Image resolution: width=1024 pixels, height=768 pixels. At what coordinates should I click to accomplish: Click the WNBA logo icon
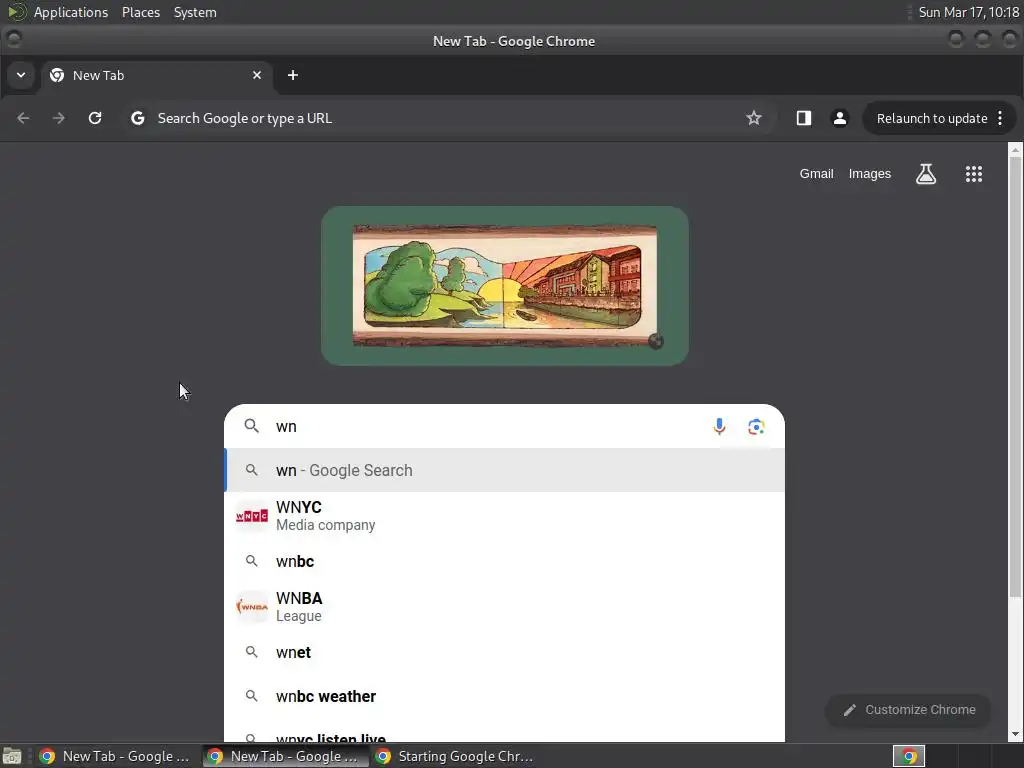tap(251, 607)
